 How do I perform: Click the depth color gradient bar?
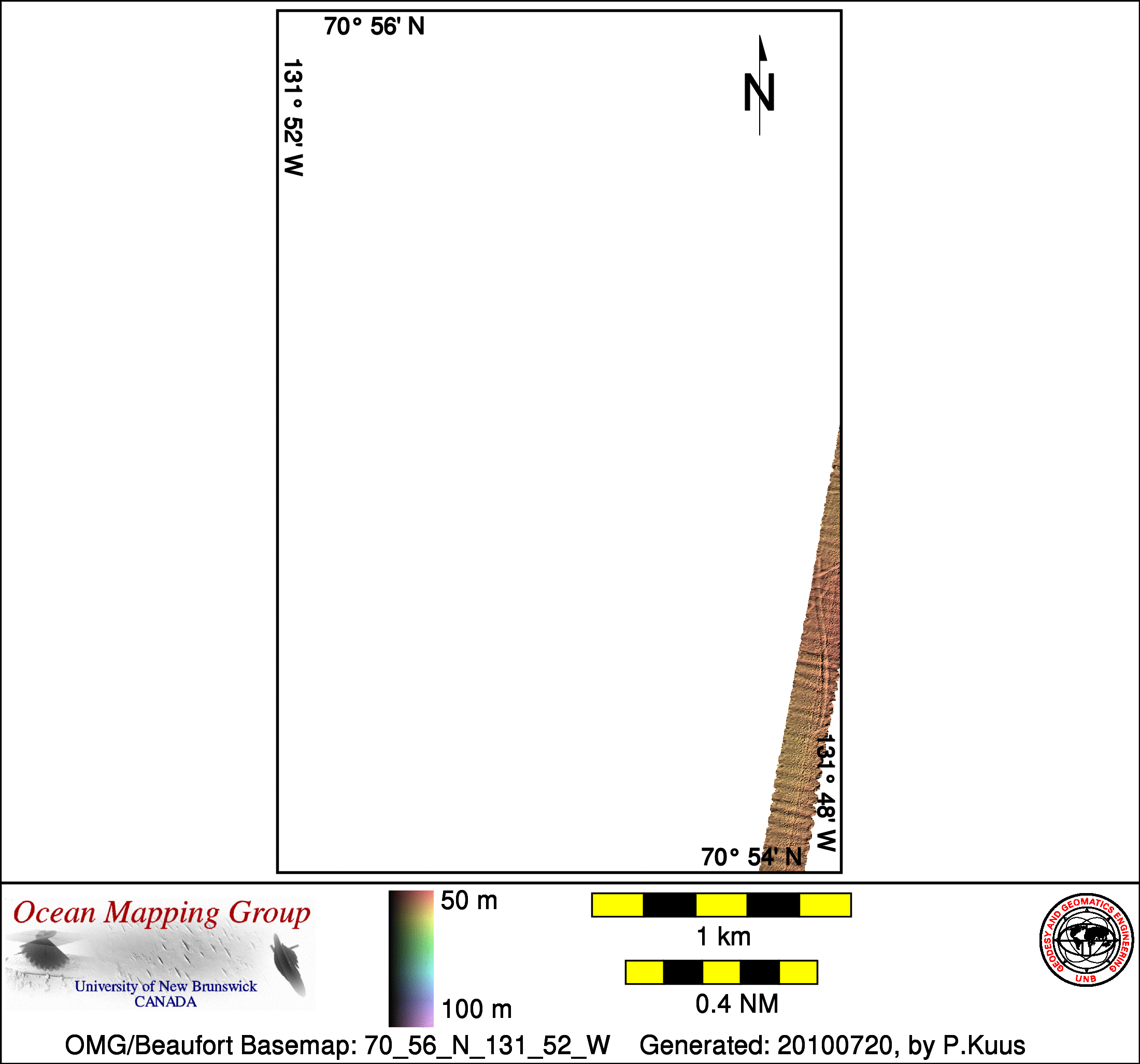click(x=410, y=958)
